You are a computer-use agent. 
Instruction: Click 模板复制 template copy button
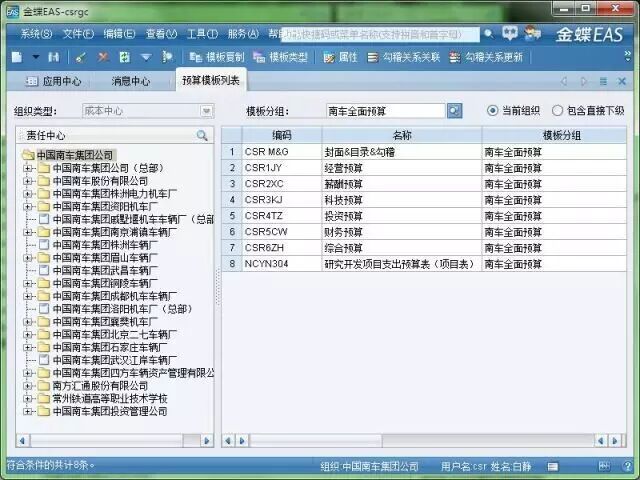(x=217, y=57)
